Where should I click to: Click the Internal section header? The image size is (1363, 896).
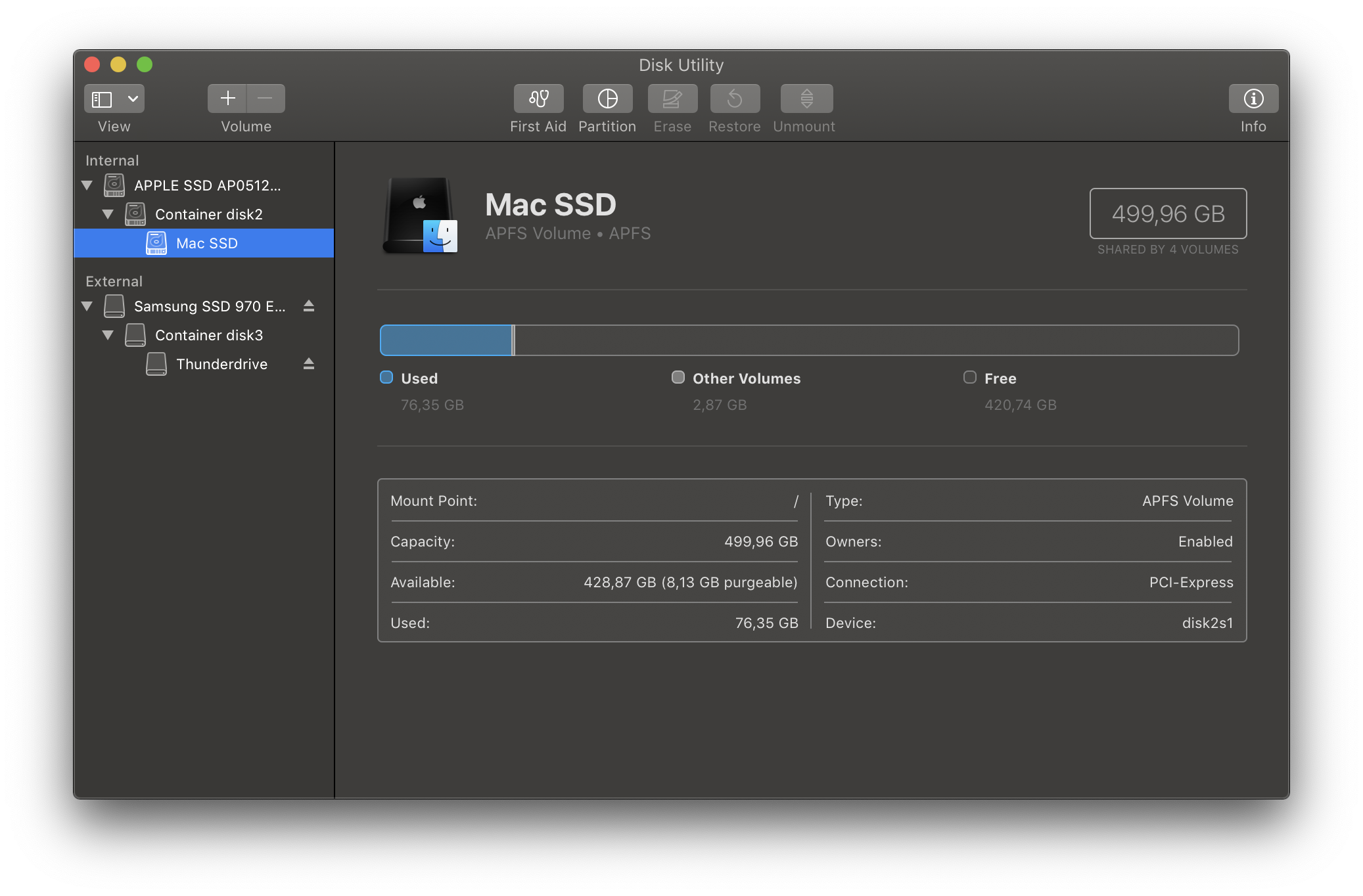tap(112, 160)
